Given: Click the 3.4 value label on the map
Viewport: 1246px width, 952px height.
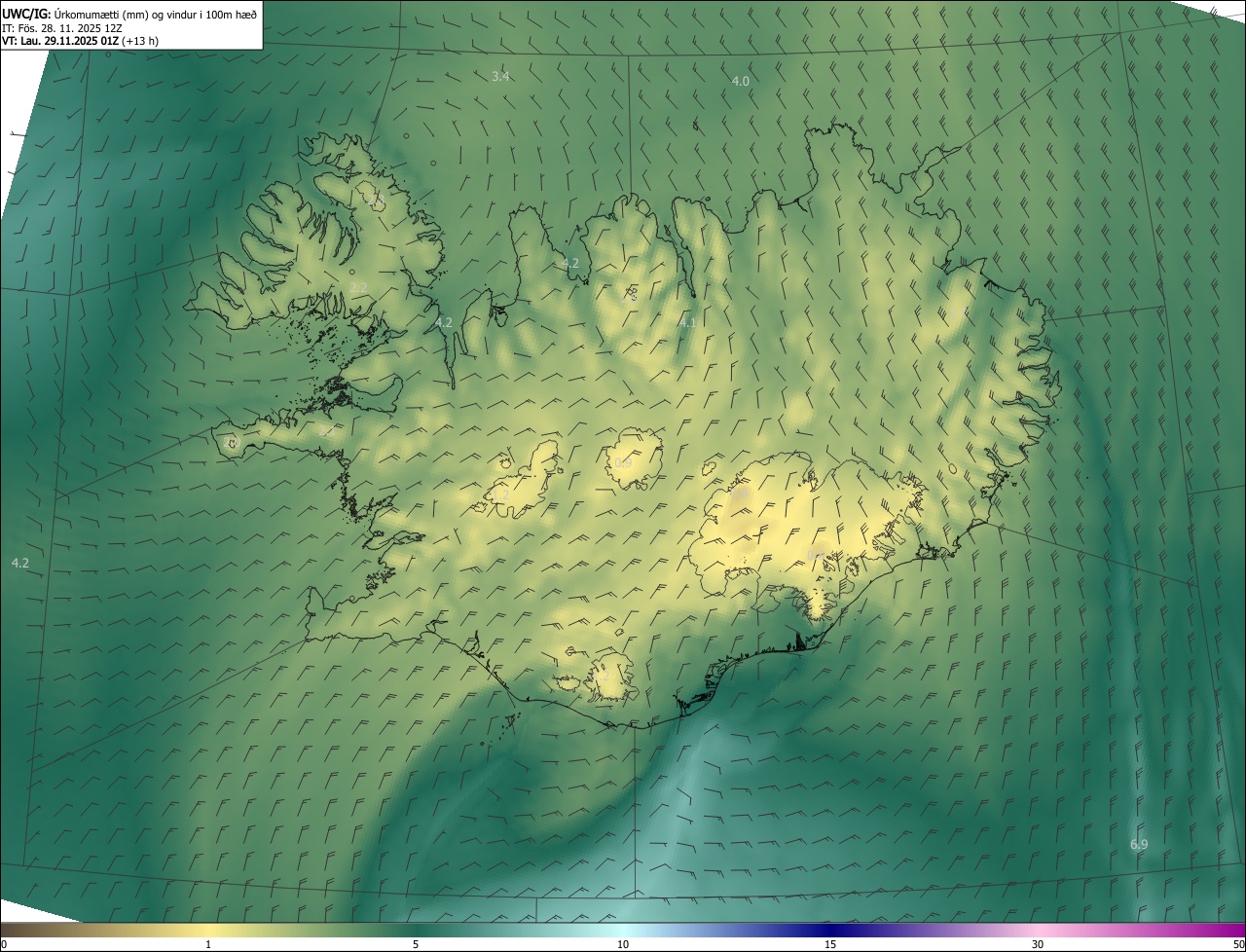Looking at the screenshot, I should pos(500,76).
